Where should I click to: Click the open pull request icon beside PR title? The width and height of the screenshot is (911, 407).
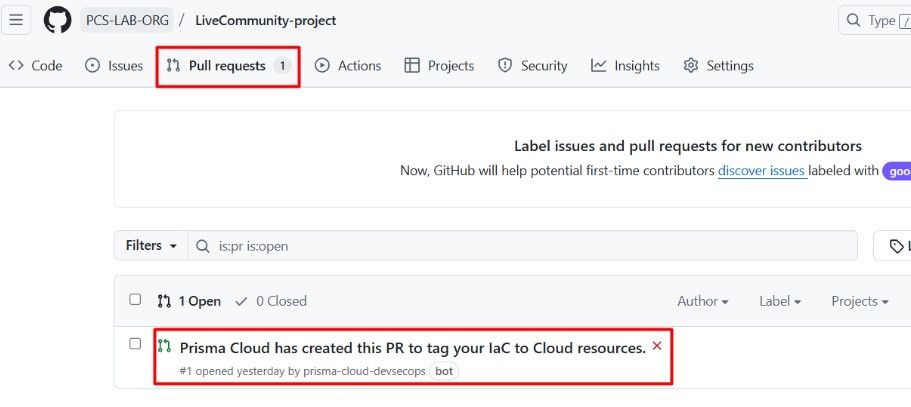164,346
